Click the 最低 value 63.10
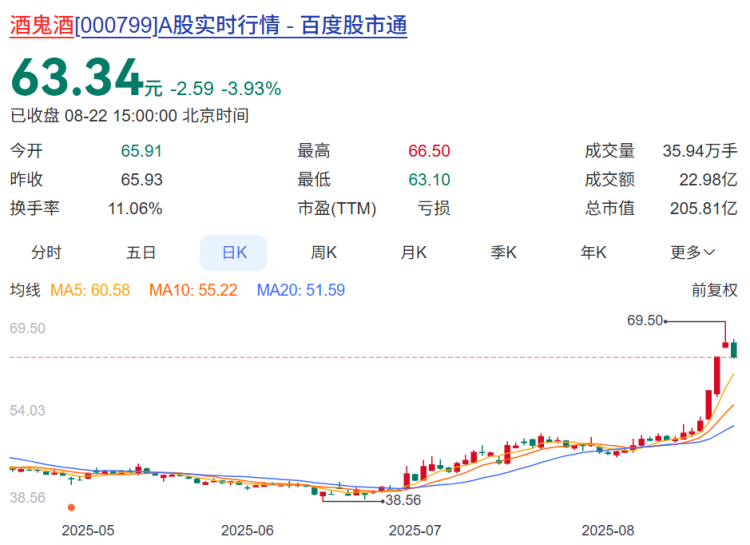 (429, 180)
